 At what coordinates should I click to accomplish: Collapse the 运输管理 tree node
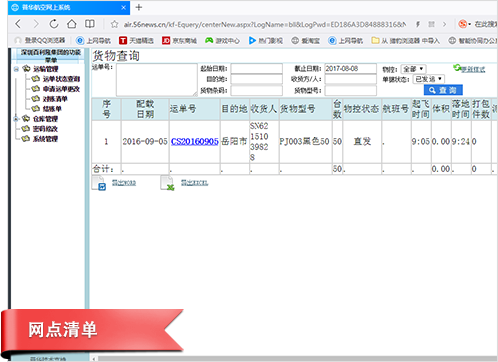(16, 69)
